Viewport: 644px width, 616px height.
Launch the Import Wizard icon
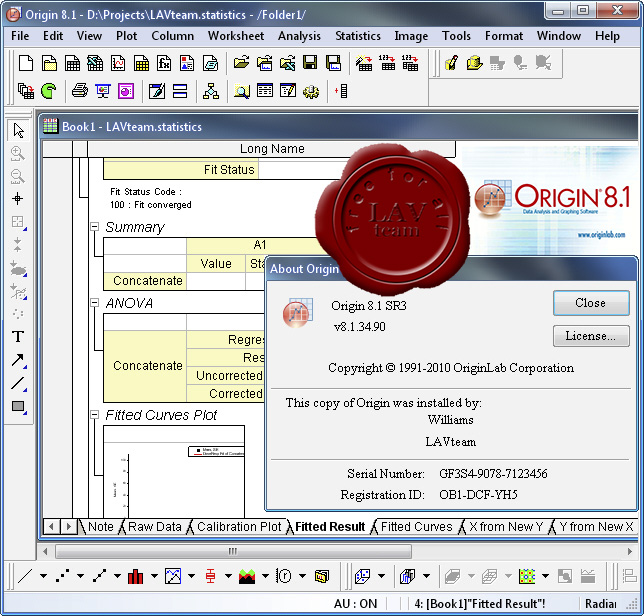click(x=364, y=63)
